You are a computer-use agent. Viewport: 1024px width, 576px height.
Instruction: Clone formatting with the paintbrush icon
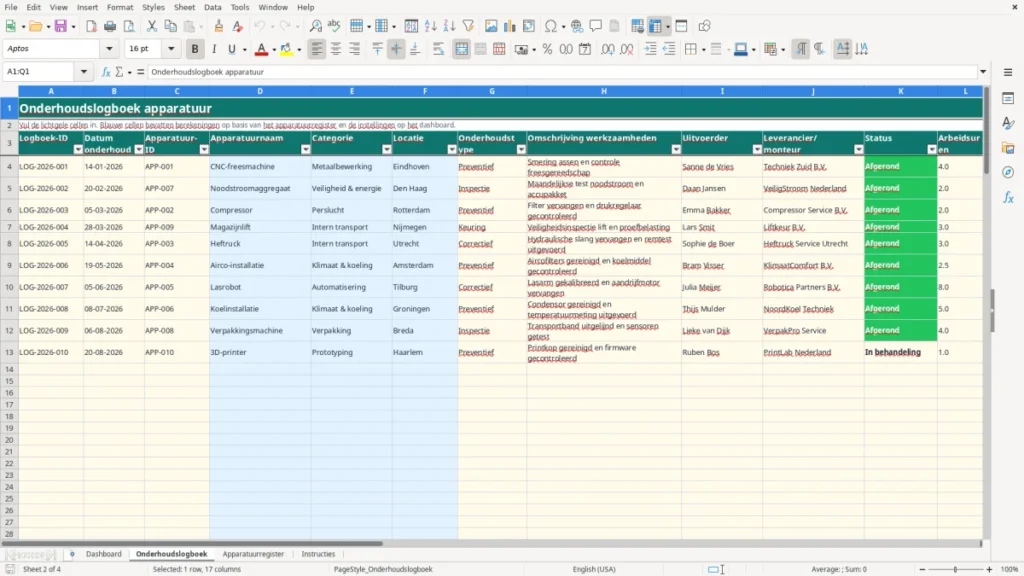219,26
